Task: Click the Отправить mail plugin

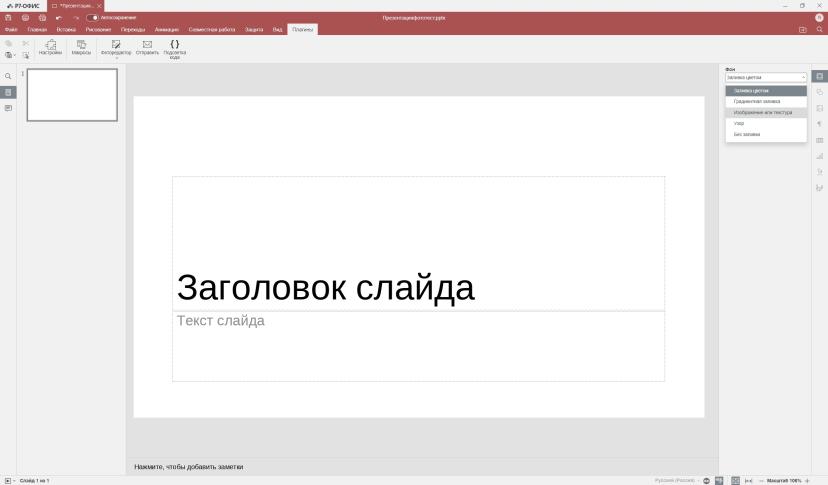Action: 147,47
